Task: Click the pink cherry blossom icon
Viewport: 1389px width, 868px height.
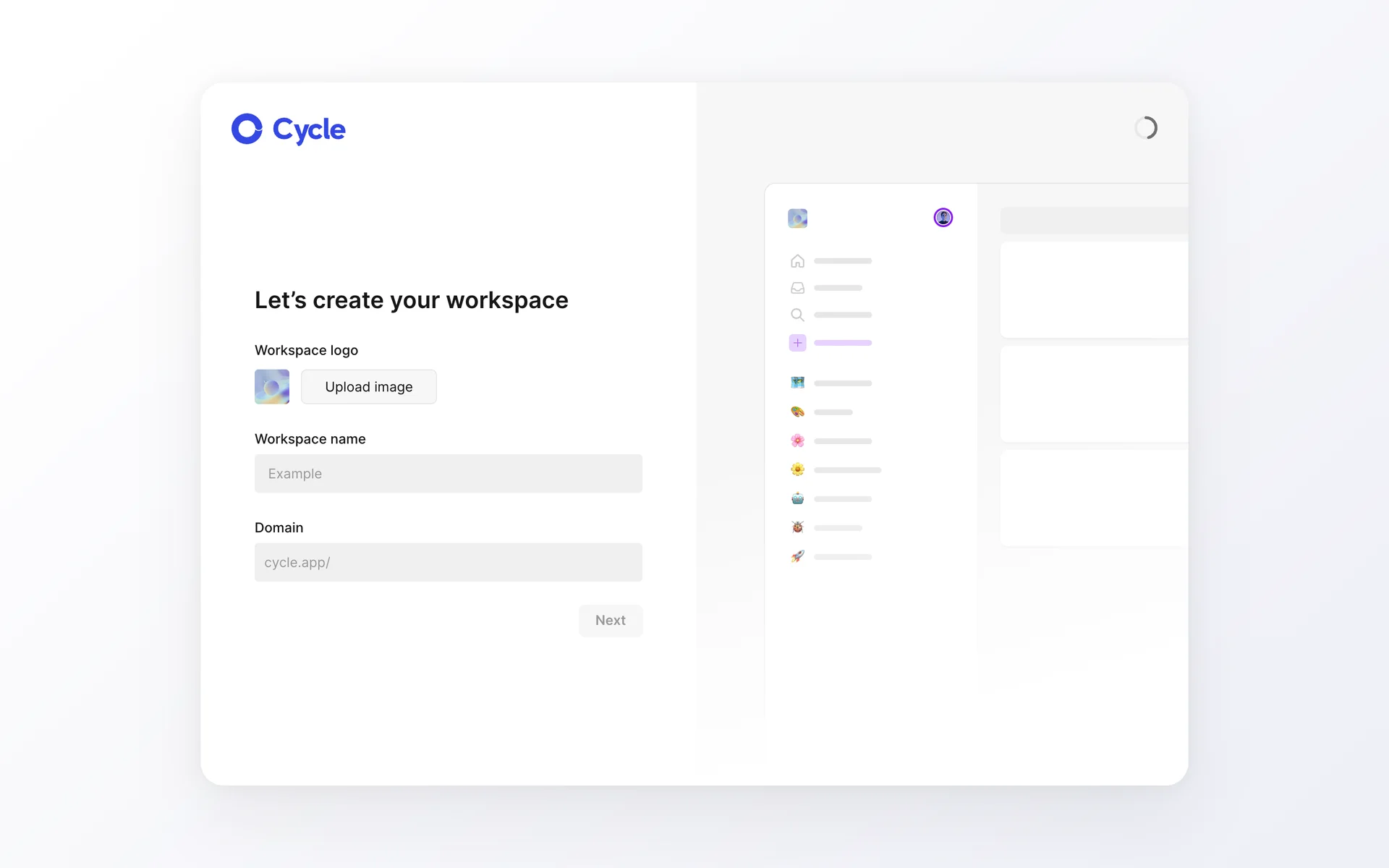Action: click(797, 441)
